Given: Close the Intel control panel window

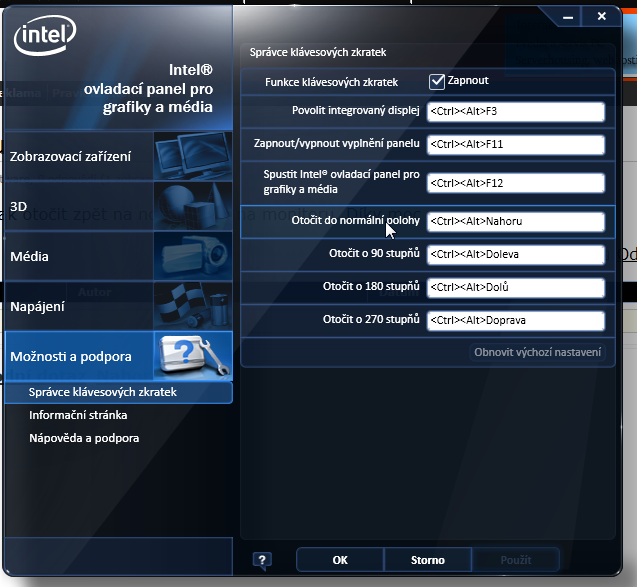Looking at the screenshot, I should pyautogui.click(x=602, y=16).
